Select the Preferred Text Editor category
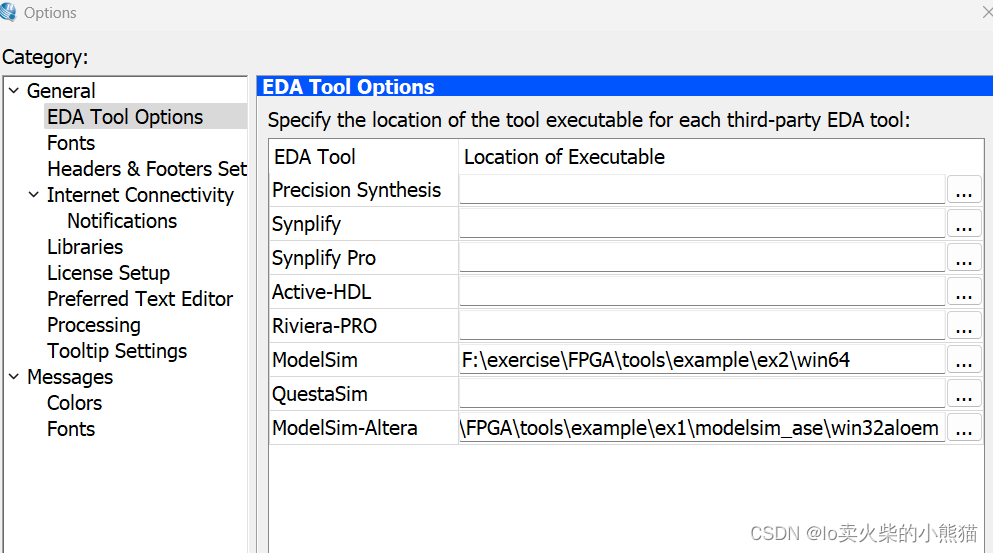Viewport: 993px width, 553px height. (139, 299)
